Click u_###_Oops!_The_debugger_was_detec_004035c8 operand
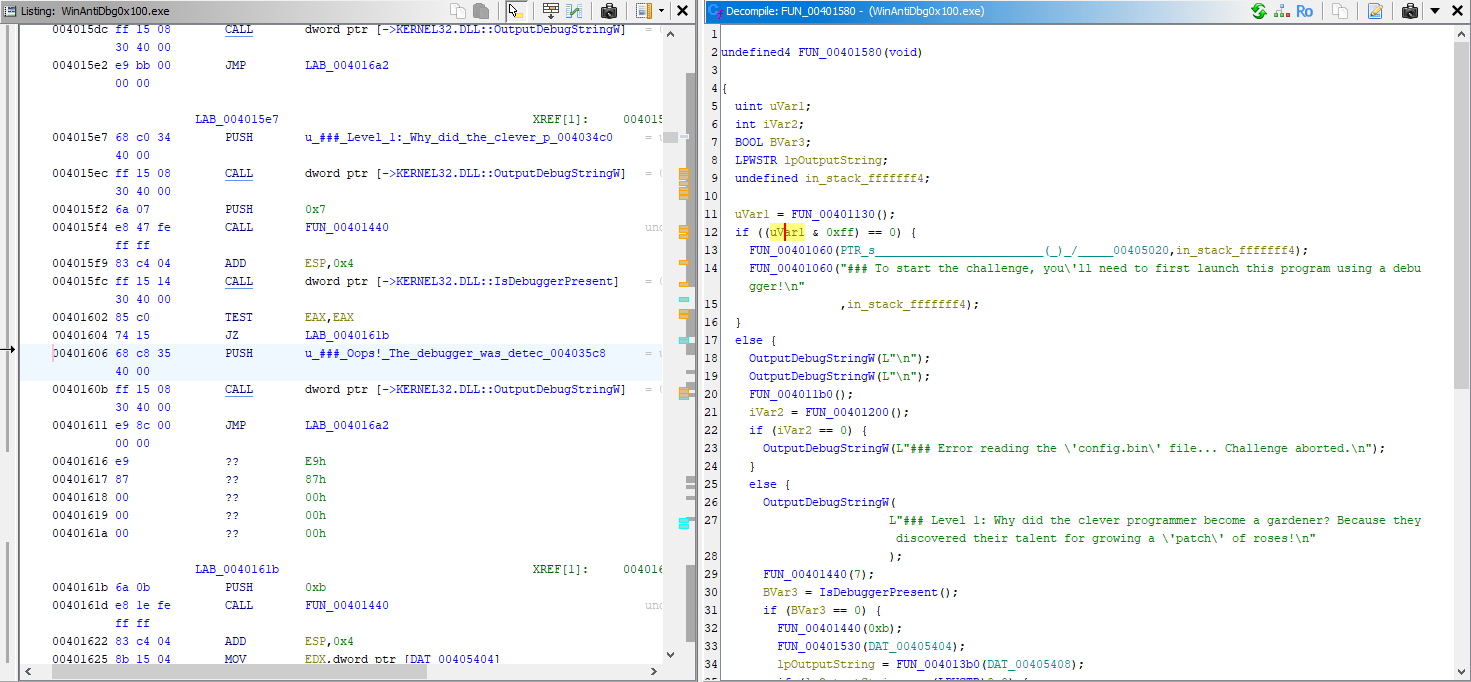Screen dimensions: 1471x682 tap(455, 353)
